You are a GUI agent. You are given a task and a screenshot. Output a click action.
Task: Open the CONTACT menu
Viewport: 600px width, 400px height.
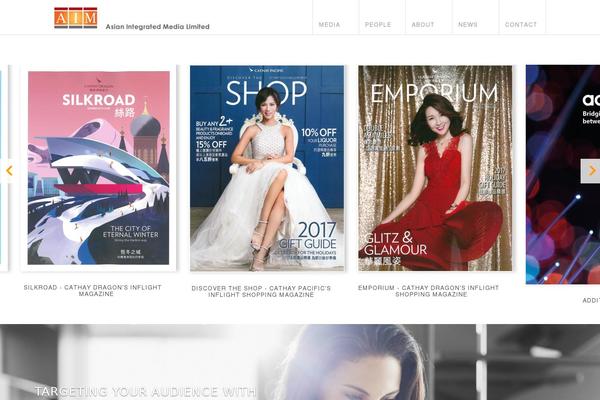pyautogui.click(x=520, y=24)
